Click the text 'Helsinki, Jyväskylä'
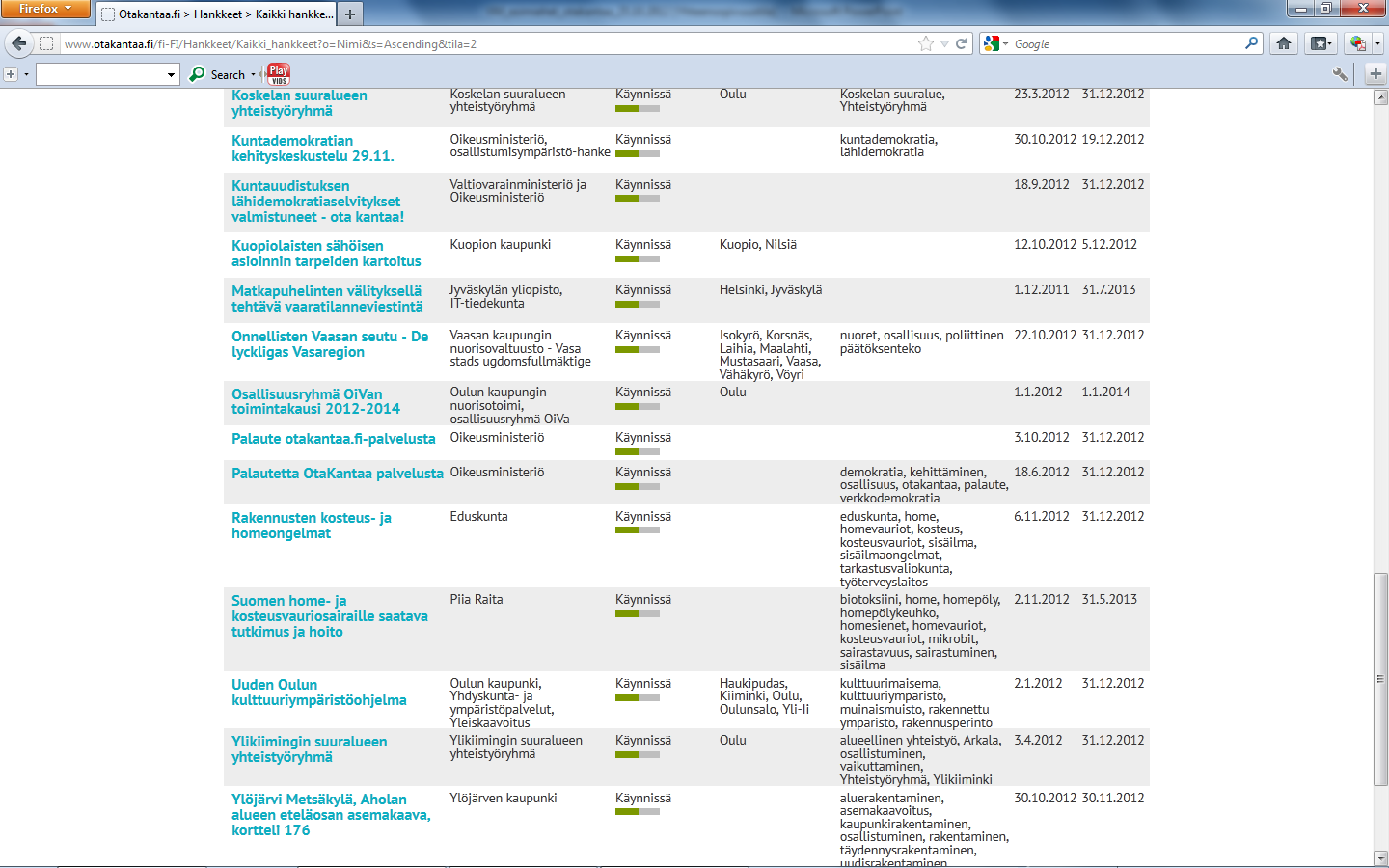 pos(771,290)
